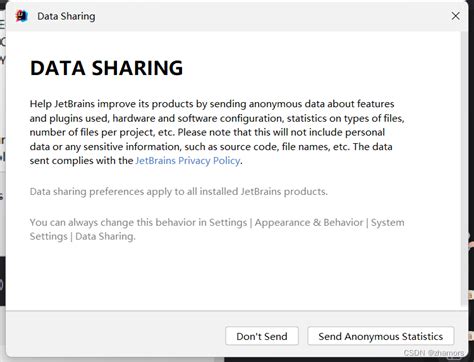Click the You can always change note
474x362 pixels.
[x=217, y=229]
